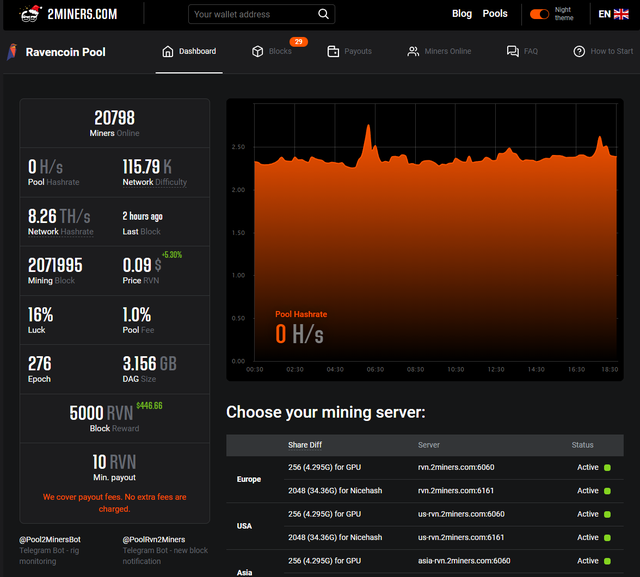Click the 2 hours ago Last Block value

(142, 216)
